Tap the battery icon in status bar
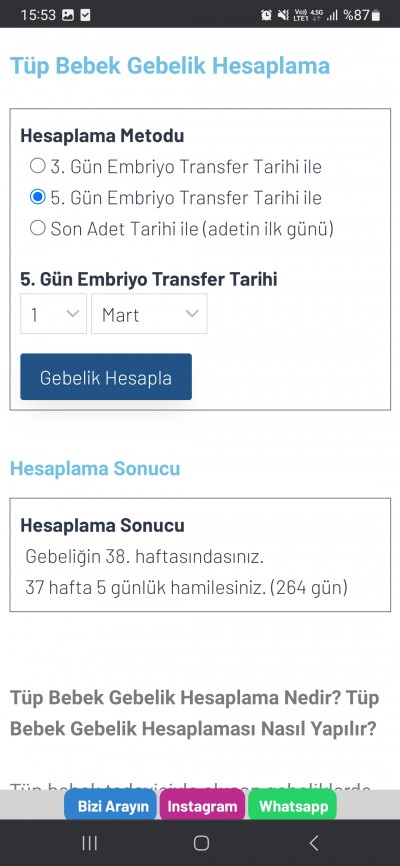Image resolution: width=400 pixels, height=866 pixels. tap(376, 15)
